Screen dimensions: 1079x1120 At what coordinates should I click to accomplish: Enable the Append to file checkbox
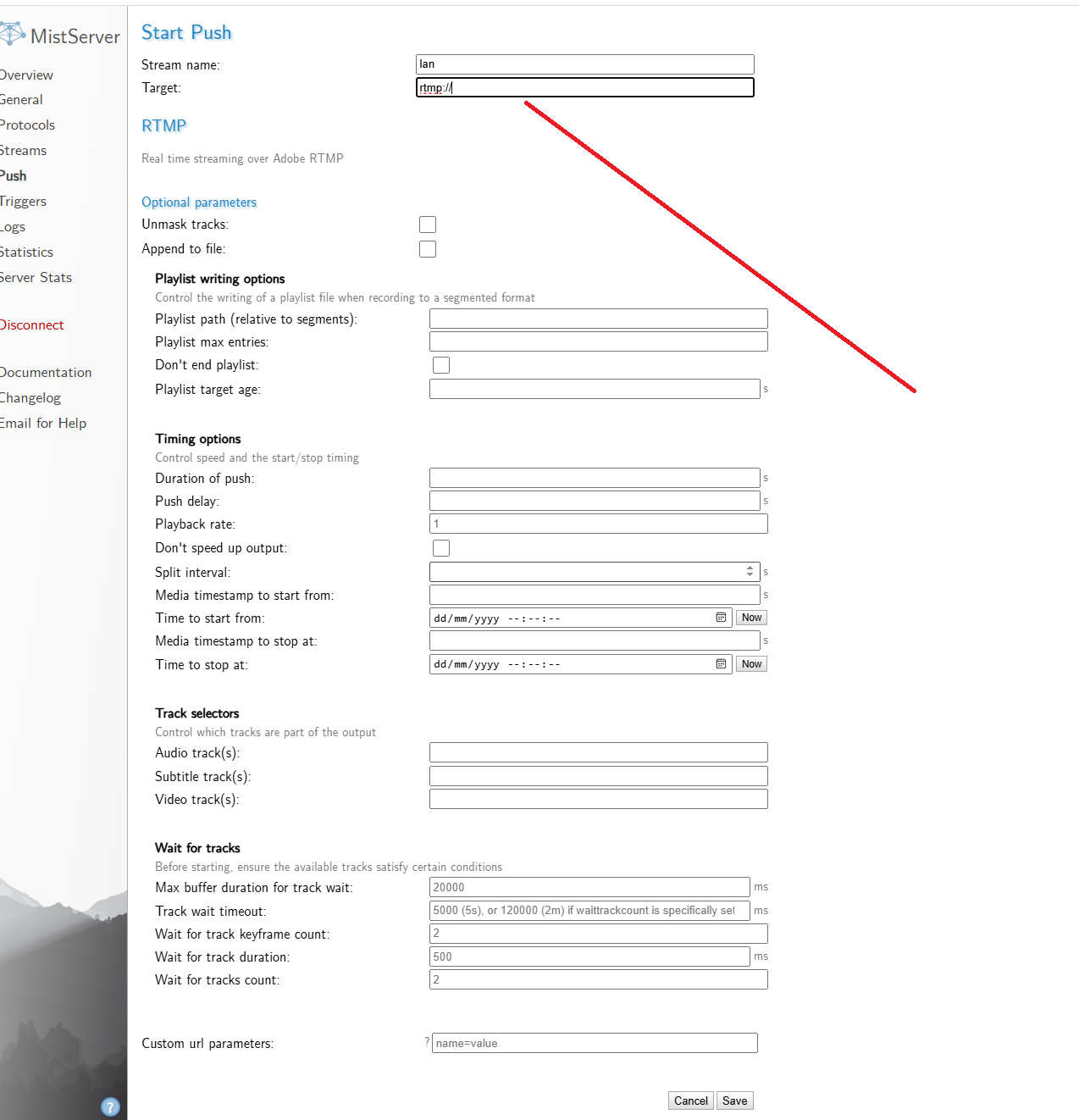coord(428,249)
